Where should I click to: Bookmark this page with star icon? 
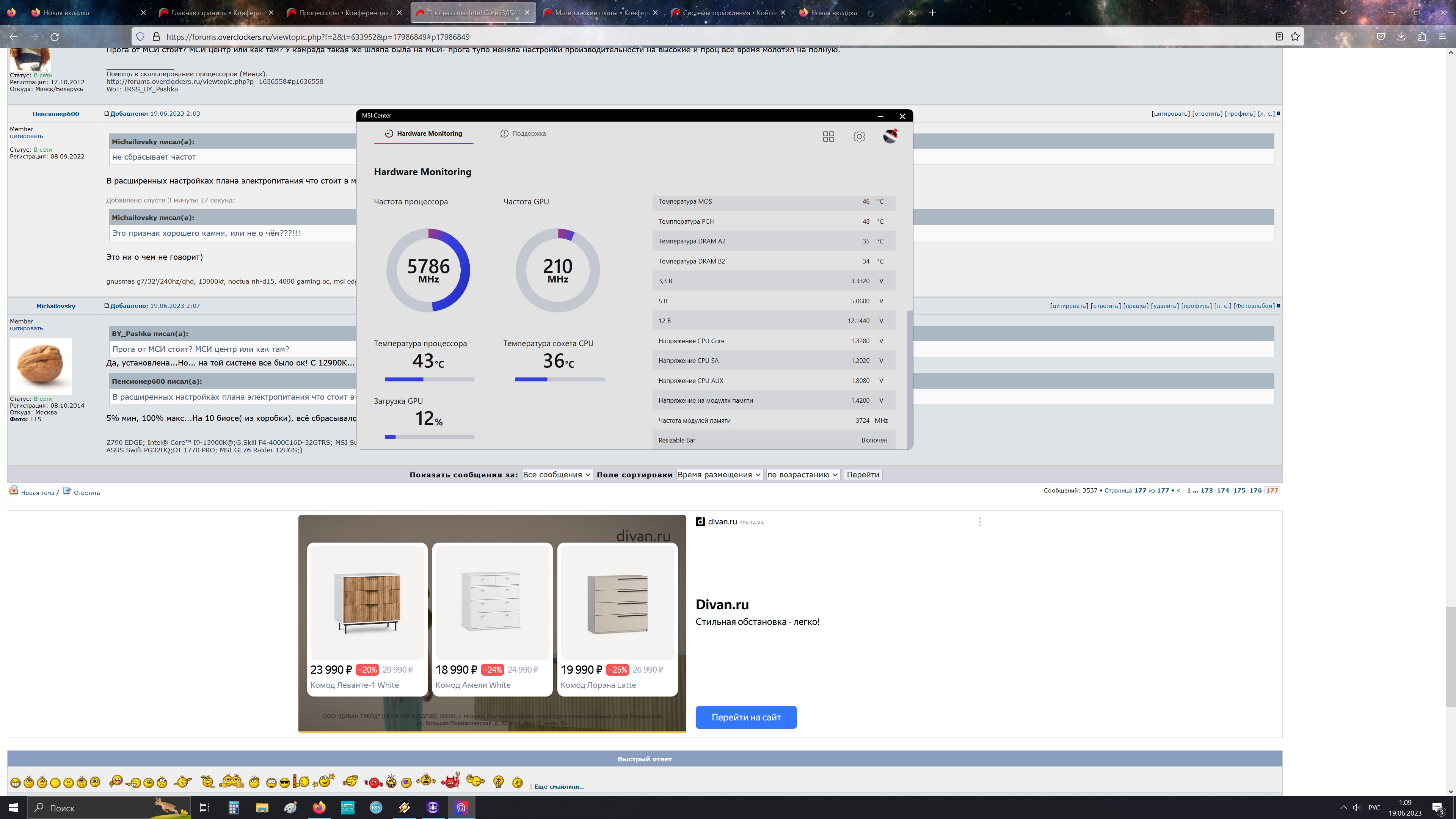pyautogui.click(x=1295, y=37)
